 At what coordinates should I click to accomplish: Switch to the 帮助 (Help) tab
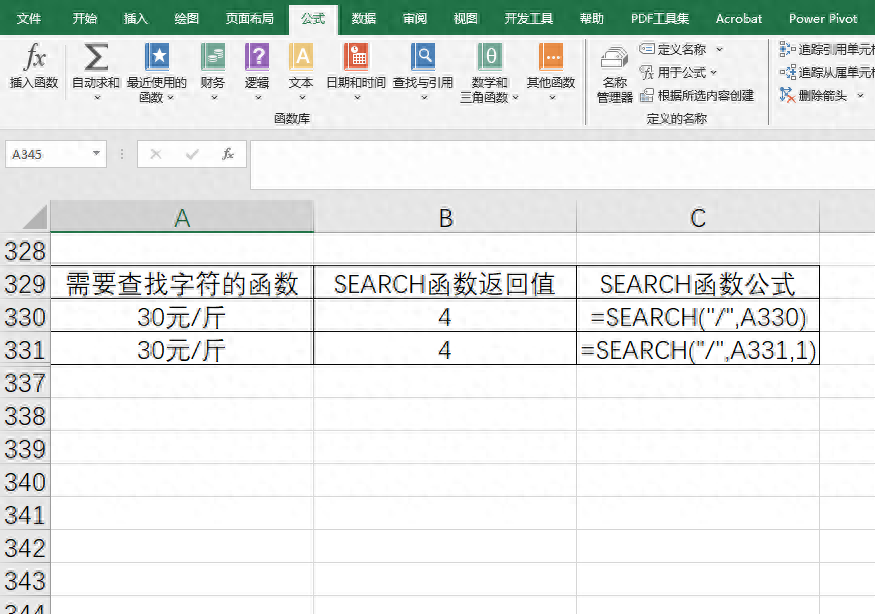[x=592, y=18]
